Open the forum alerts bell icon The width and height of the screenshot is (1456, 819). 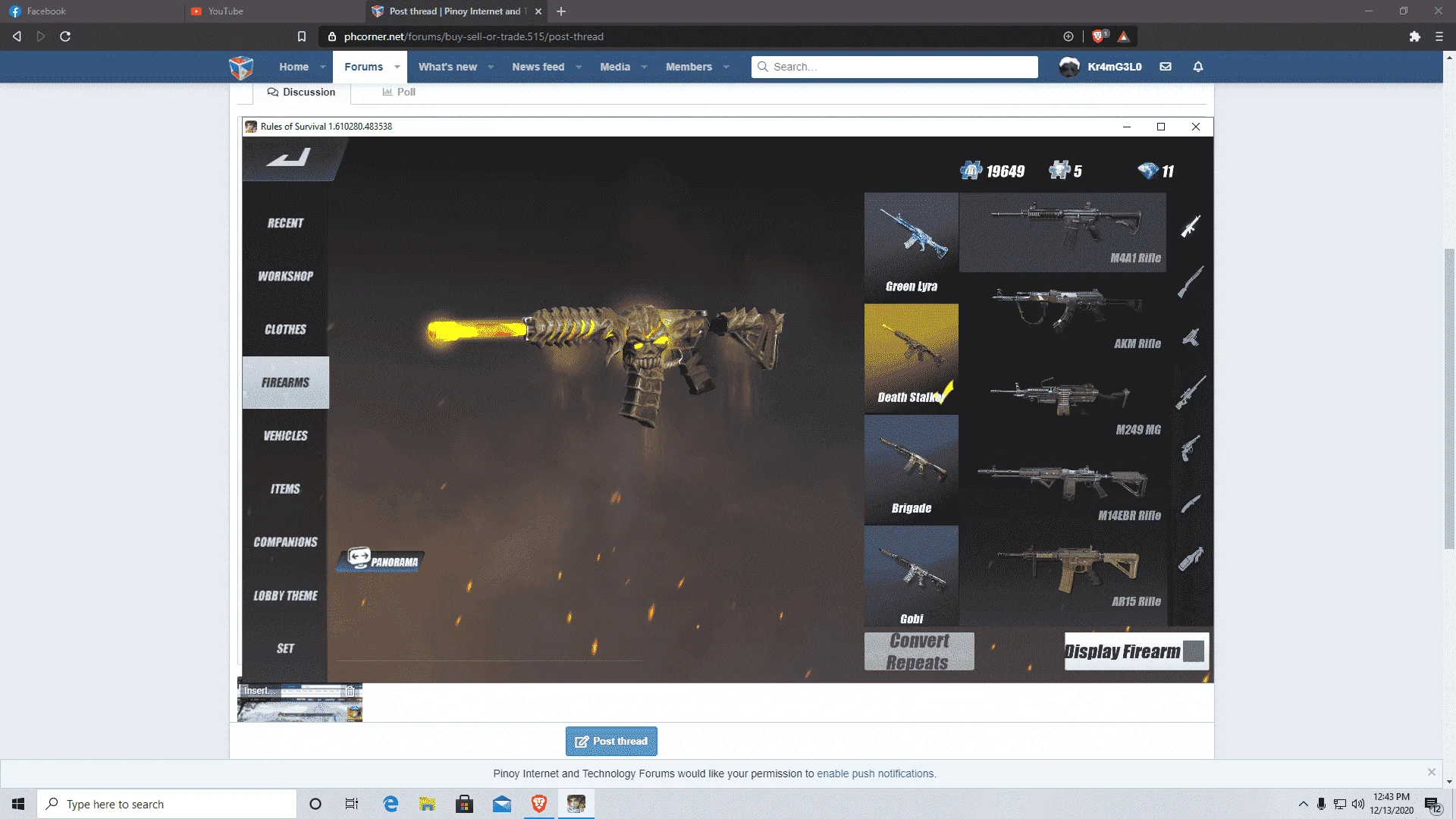pos(1198,67)
